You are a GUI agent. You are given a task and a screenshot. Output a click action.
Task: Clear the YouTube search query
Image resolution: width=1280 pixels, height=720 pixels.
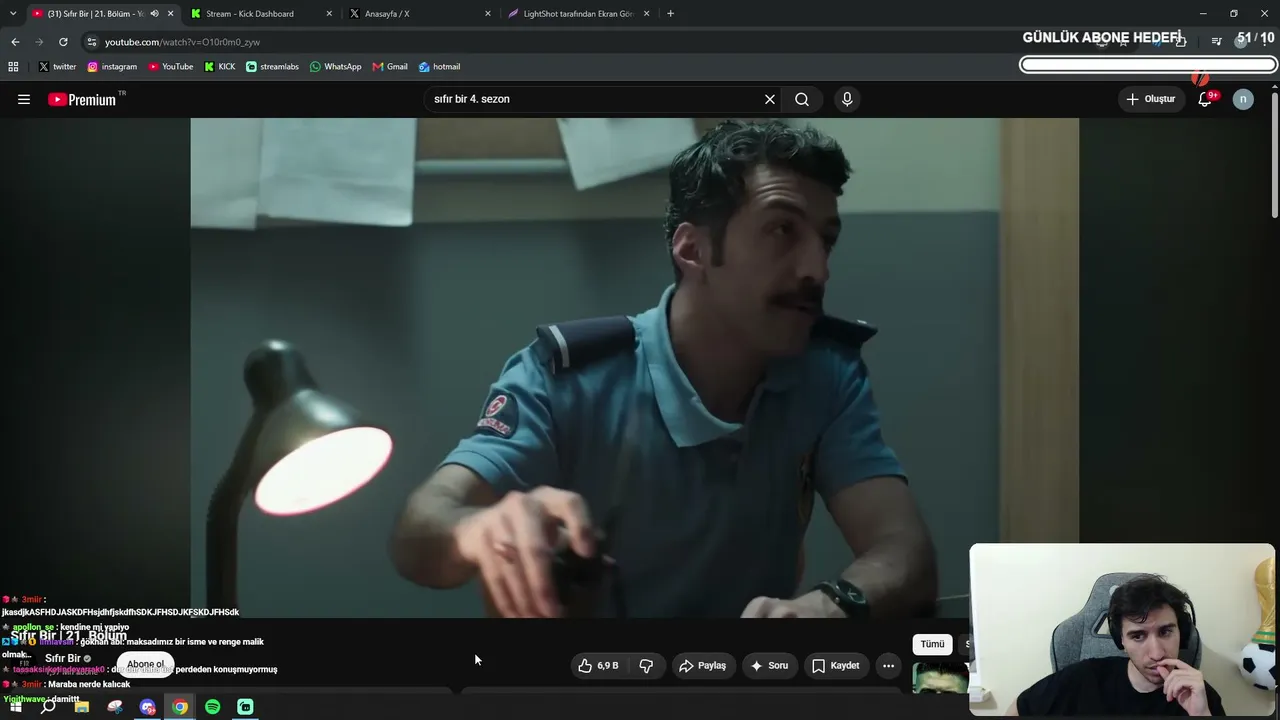(x=770, y=99)
